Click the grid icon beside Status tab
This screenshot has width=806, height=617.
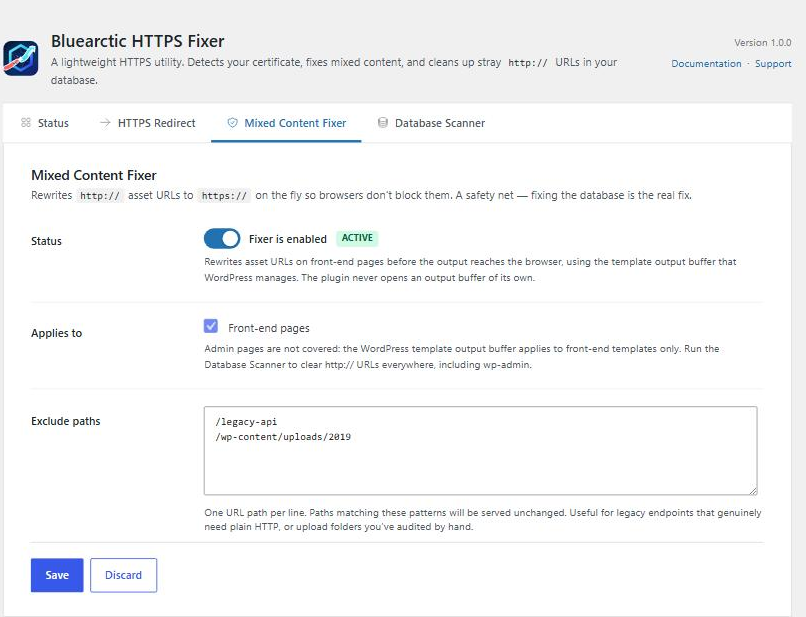26,122
